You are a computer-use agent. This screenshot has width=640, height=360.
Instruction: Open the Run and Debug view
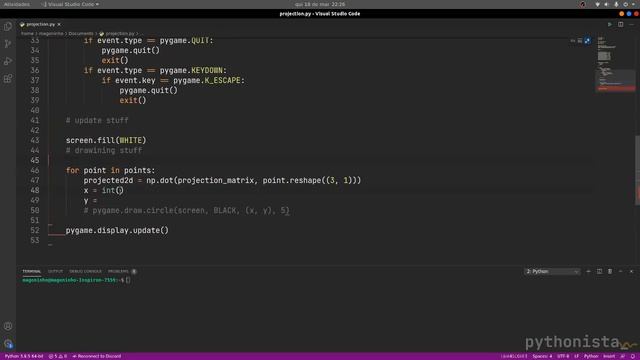point(8,61)
